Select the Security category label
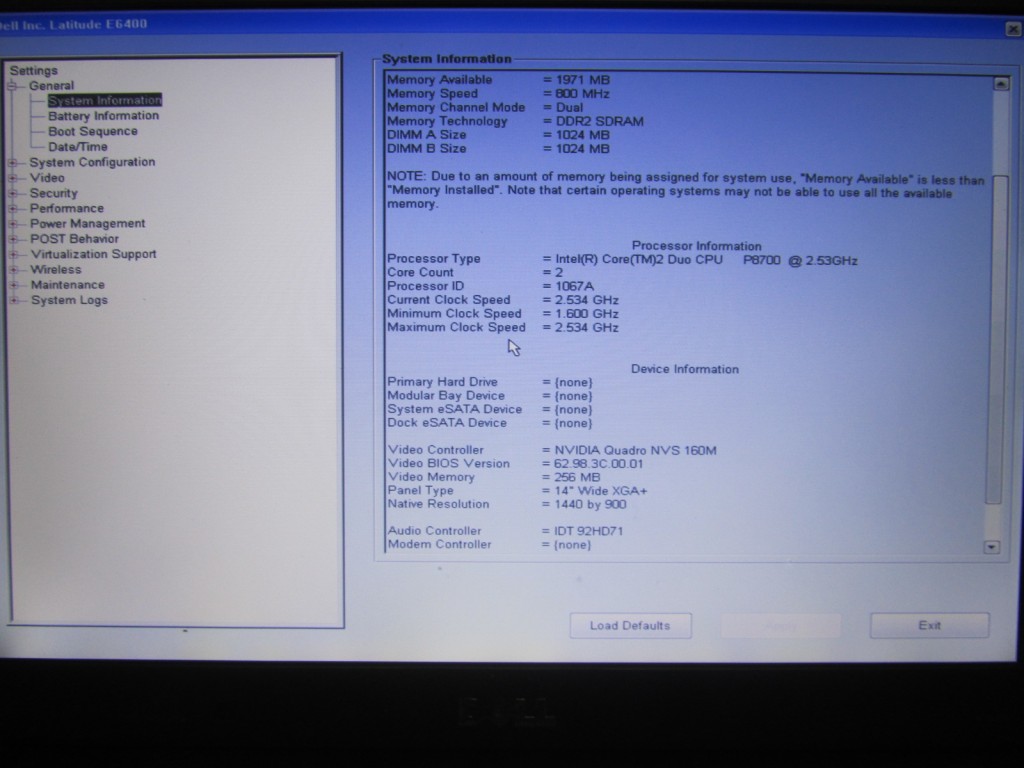The height and width of the screenshot is (768, 1024). (x=54, y=193)
